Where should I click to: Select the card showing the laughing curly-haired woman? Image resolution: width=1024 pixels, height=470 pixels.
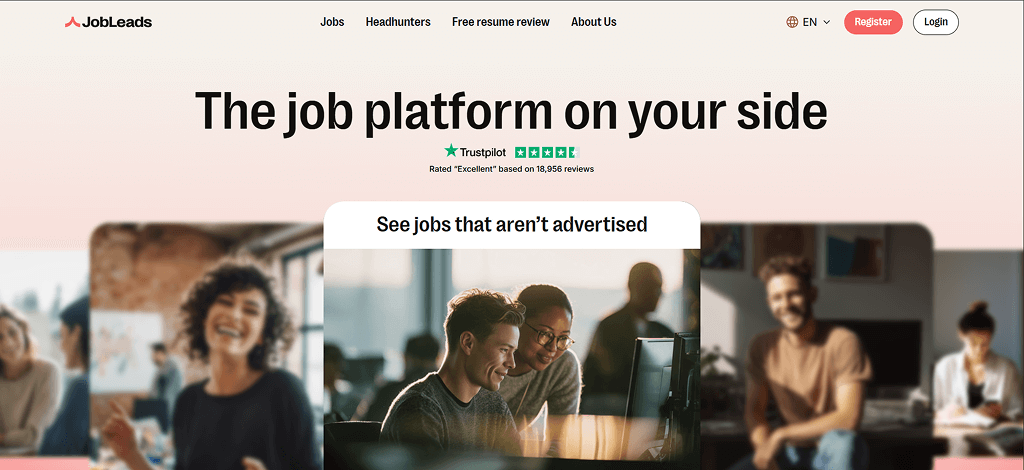coord(206,347)
